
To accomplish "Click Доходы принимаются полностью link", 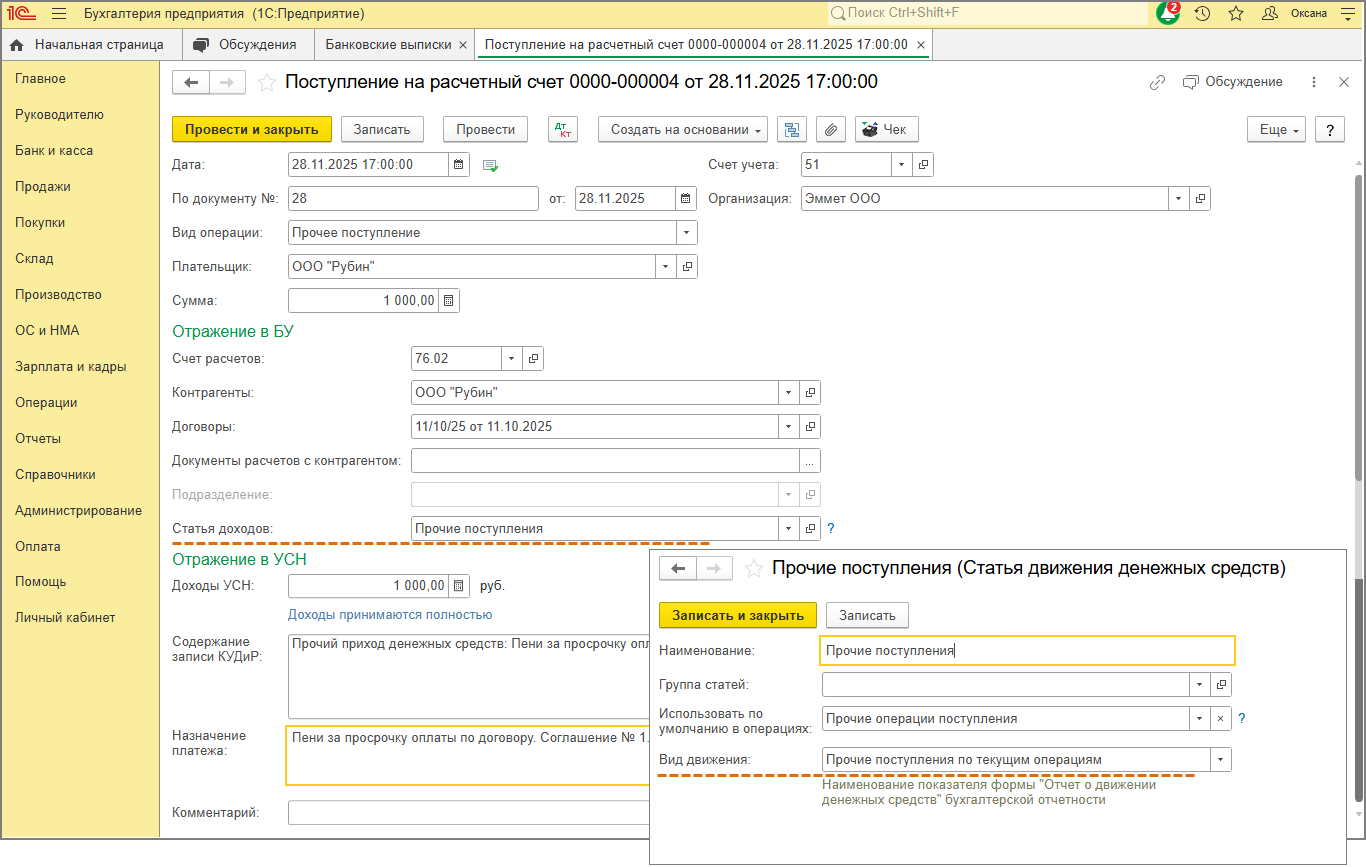I will pos(390,615).
